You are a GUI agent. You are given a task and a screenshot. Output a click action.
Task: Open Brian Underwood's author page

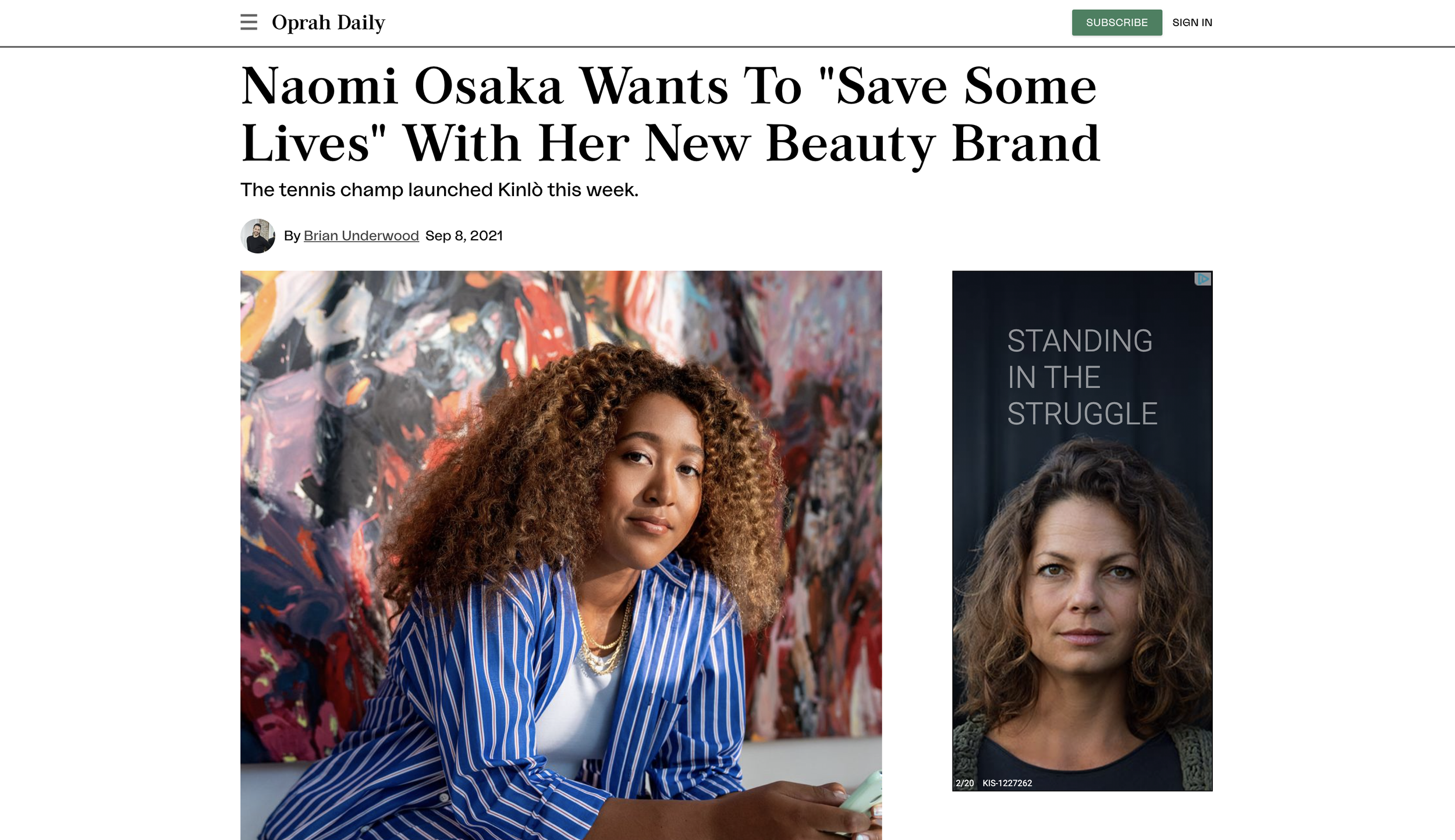[361, 236]
